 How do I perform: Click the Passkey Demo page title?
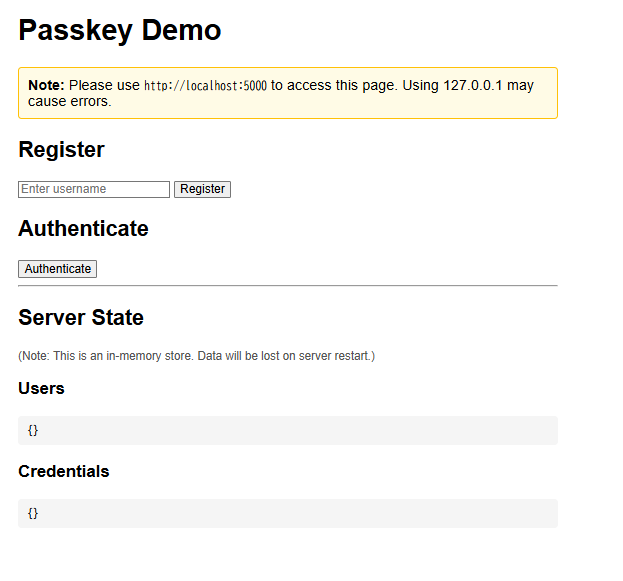pos(119,31)
